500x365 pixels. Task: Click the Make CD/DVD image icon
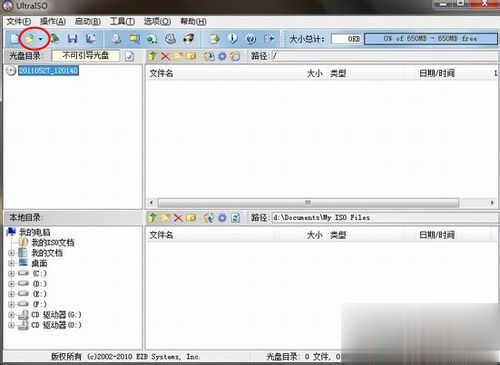tap(116, 39)
